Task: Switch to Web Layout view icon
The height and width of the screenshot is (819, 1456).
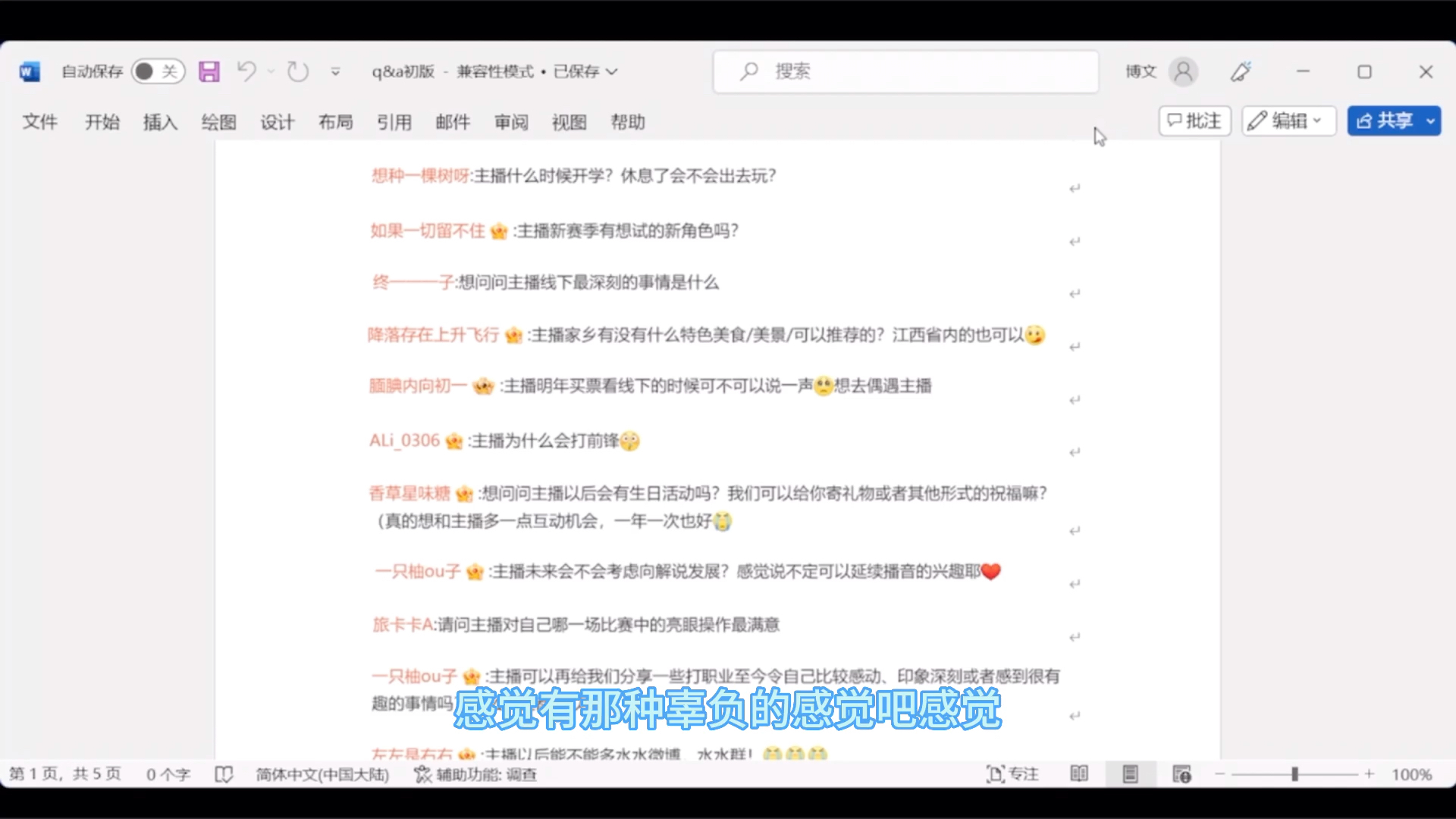Action: (1181, 773)
